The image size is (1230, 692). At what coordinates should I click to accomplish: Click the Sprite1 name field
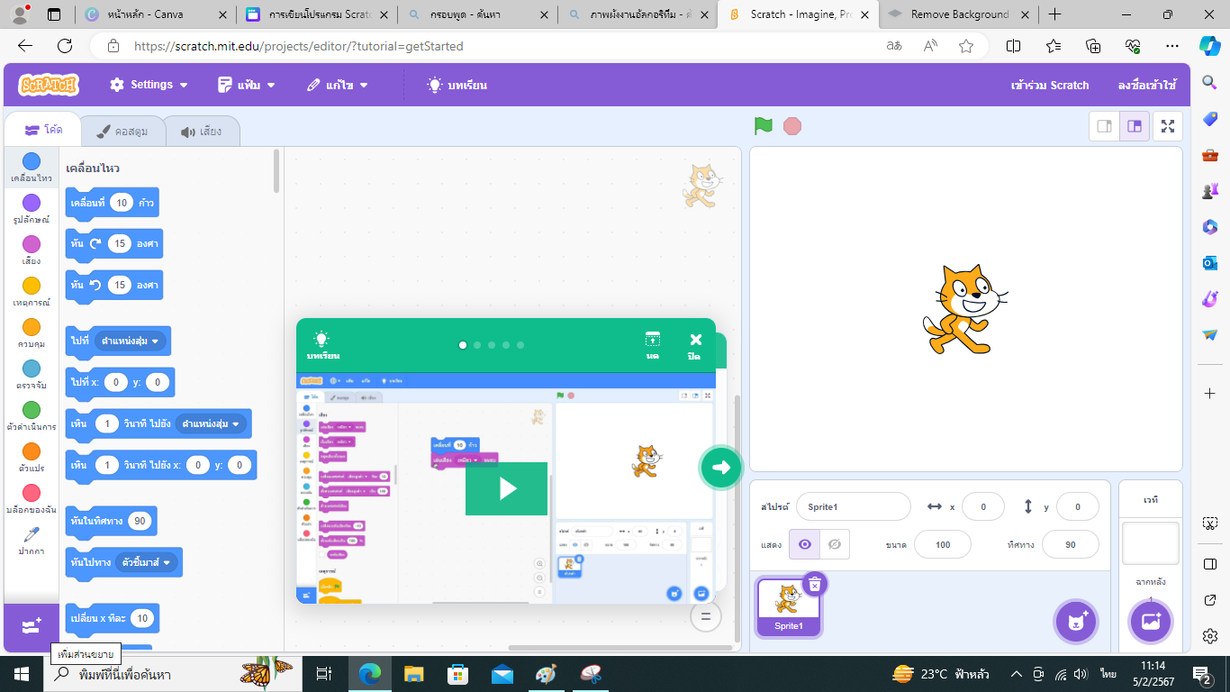tap(853, 507)
